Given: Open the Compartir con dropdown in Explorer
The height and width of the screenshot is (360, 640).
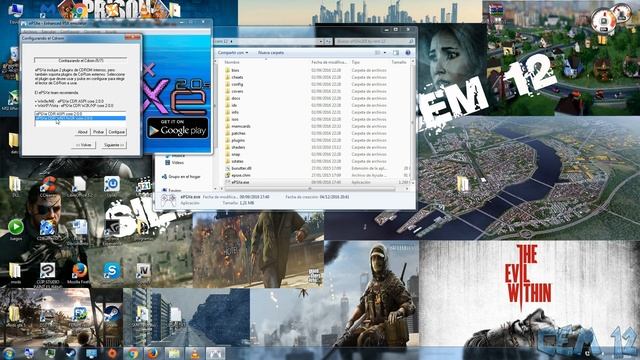Looking at the screenshot, I should [x=233, y=53].
